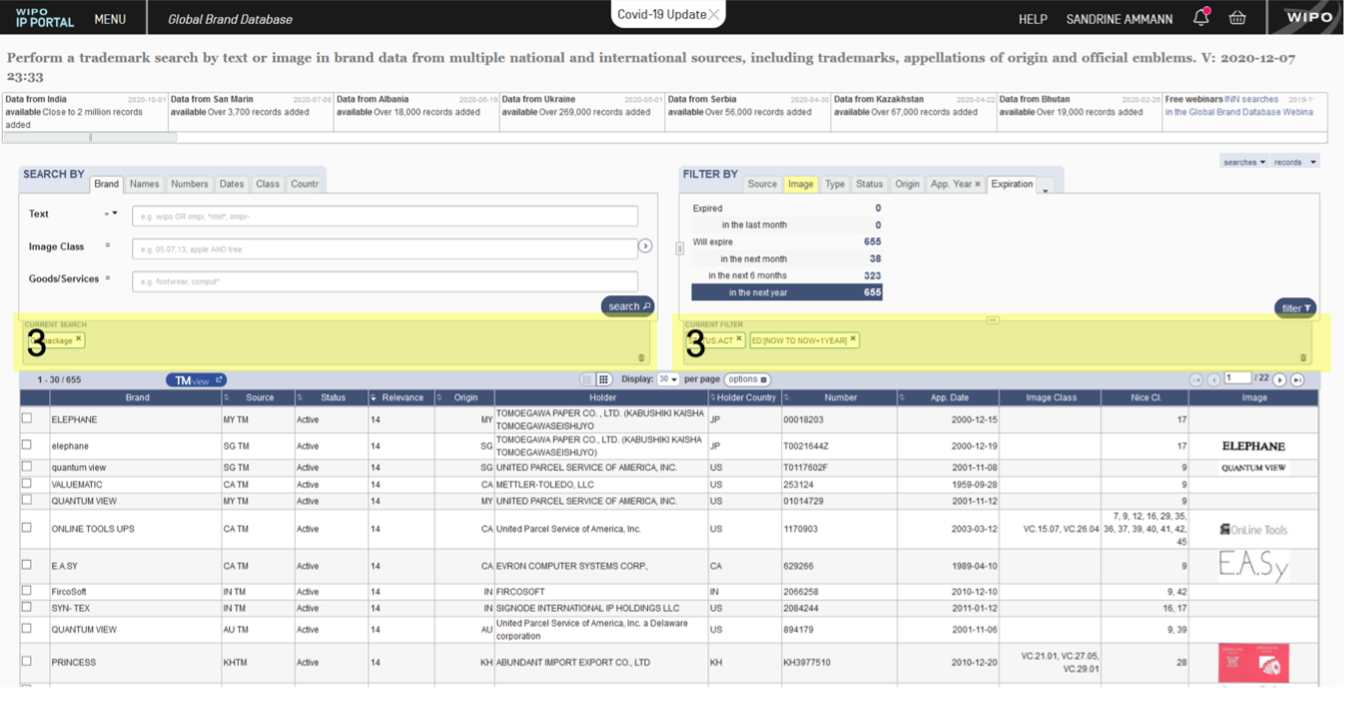The height and width of the screenshot is (705, 1347).
Task: Go to next results page arrow
Action: point(1279,380)
